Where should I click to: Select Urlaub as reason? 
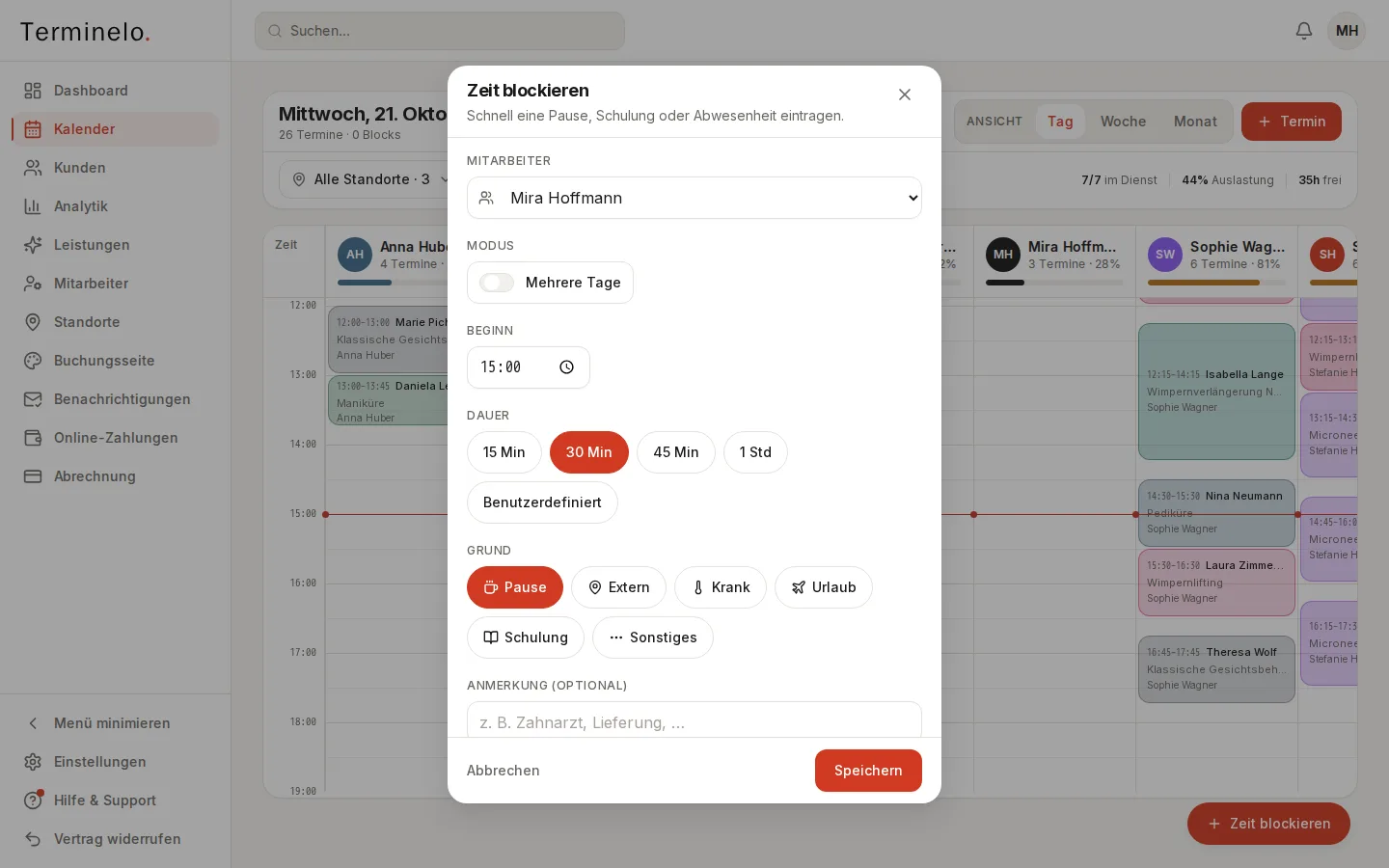point(824,587)
